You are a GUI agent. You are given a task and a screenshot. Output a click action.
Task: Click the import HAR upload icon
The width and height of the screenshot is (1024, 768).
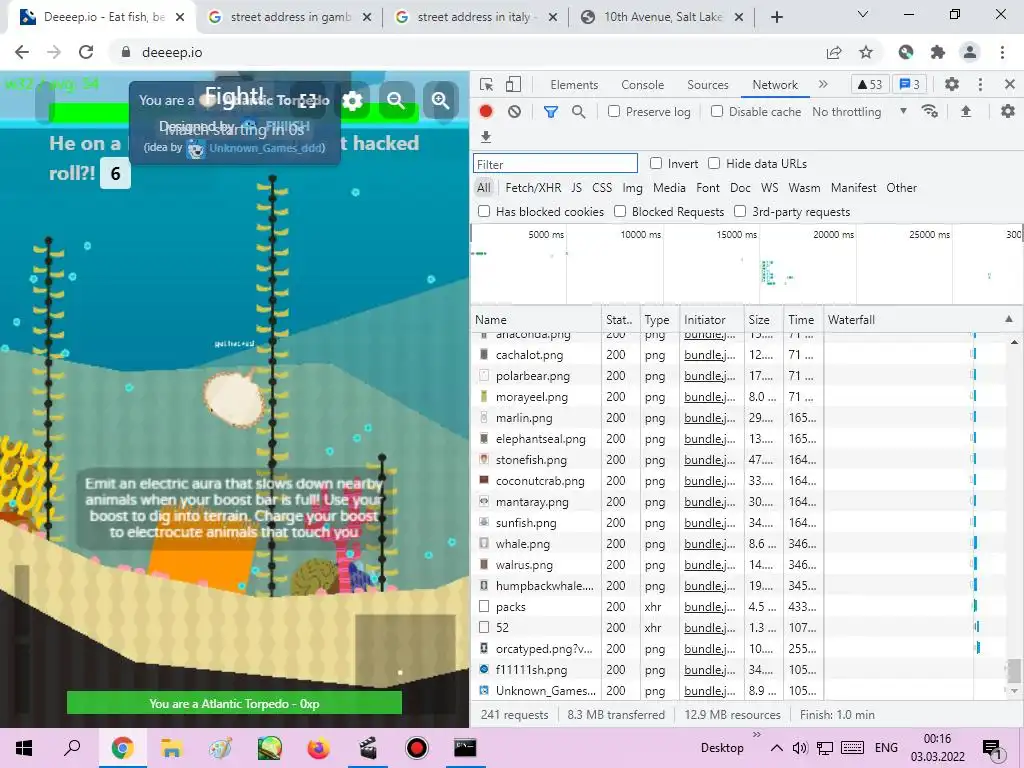(966, 112)
